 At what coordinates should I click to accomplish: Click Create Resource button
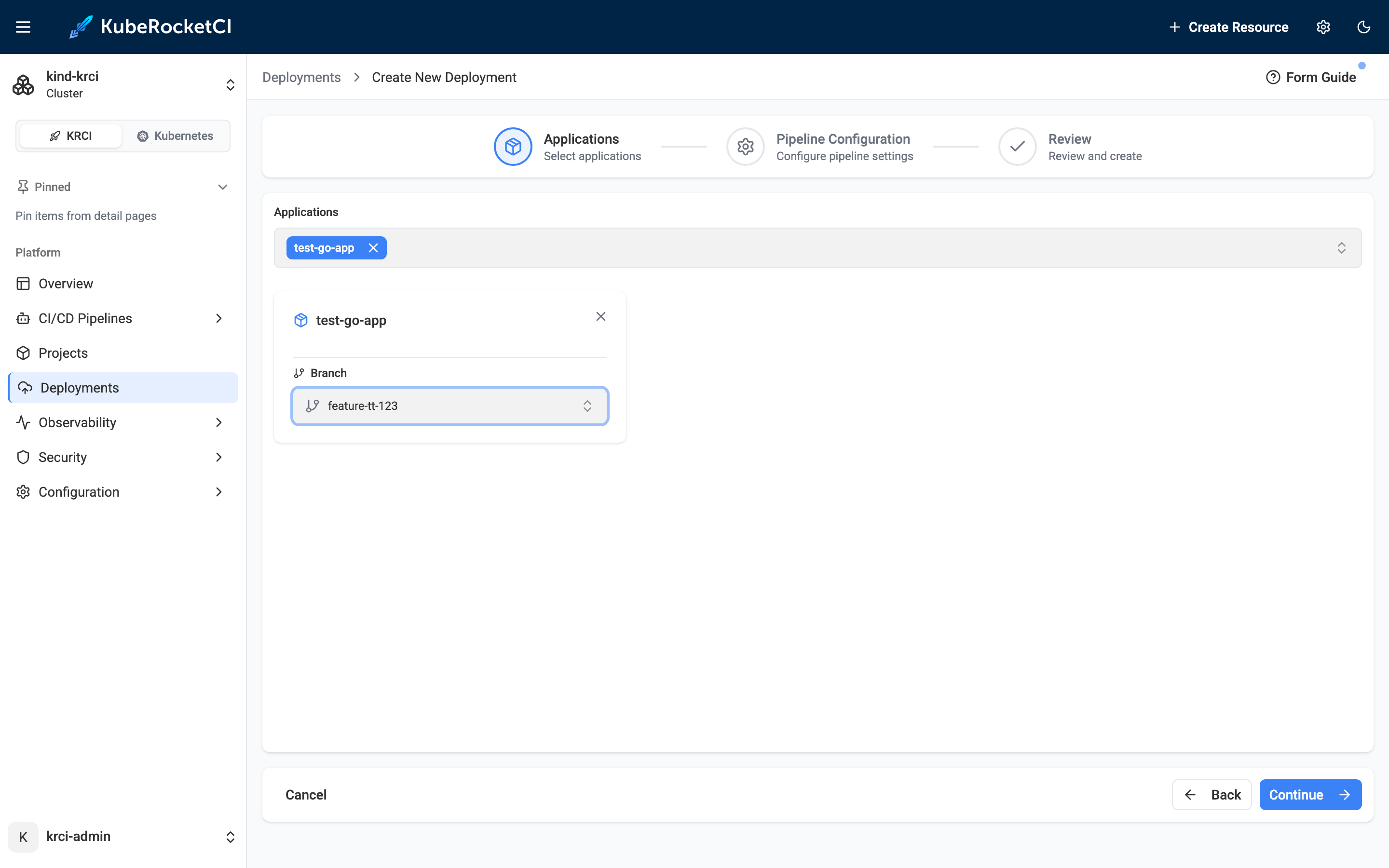[x=1228, y=27]
